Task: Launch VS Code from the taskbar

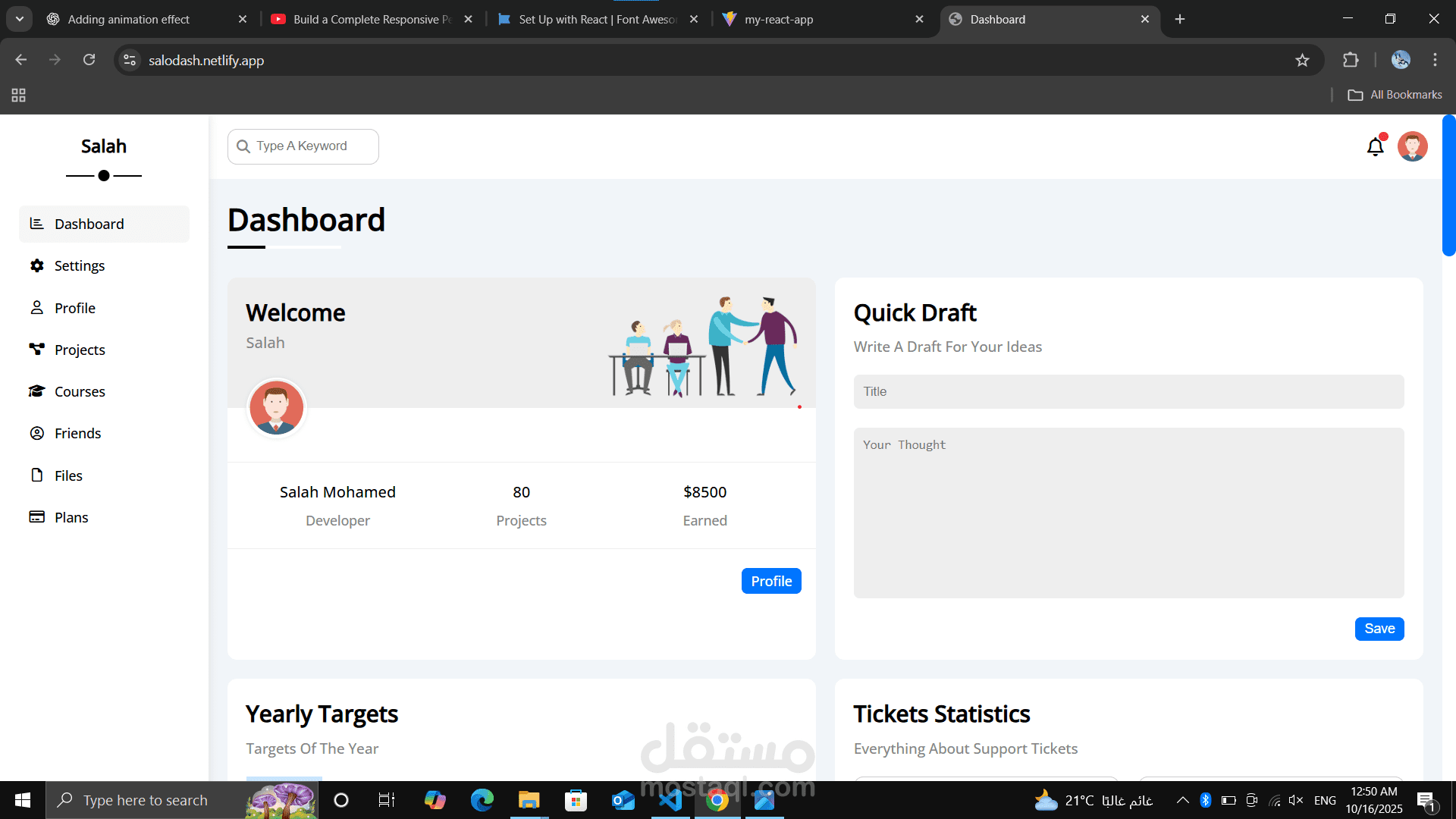Action: pyautogui.click(x=670, y=799)
